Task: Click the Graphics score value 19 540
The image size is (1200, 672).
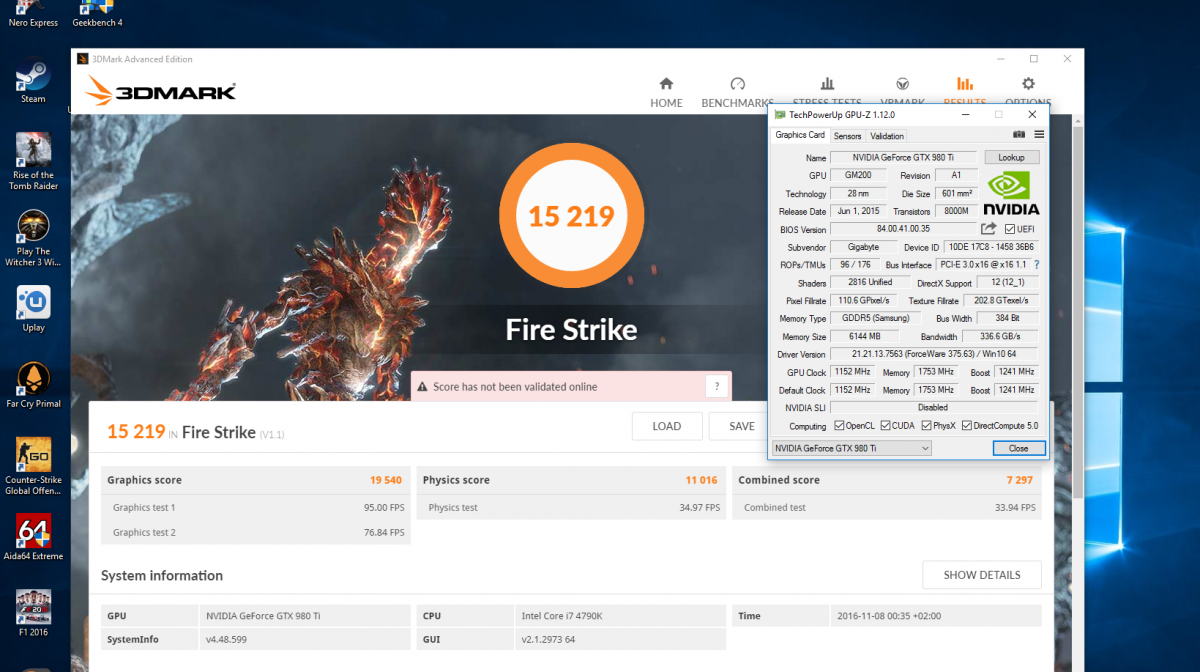Action: (x=386, y=480)
